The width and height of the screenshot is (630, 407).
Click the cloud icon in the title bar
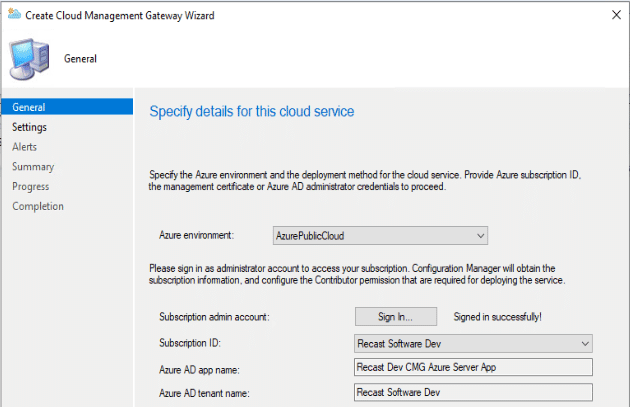click(13, 16)
